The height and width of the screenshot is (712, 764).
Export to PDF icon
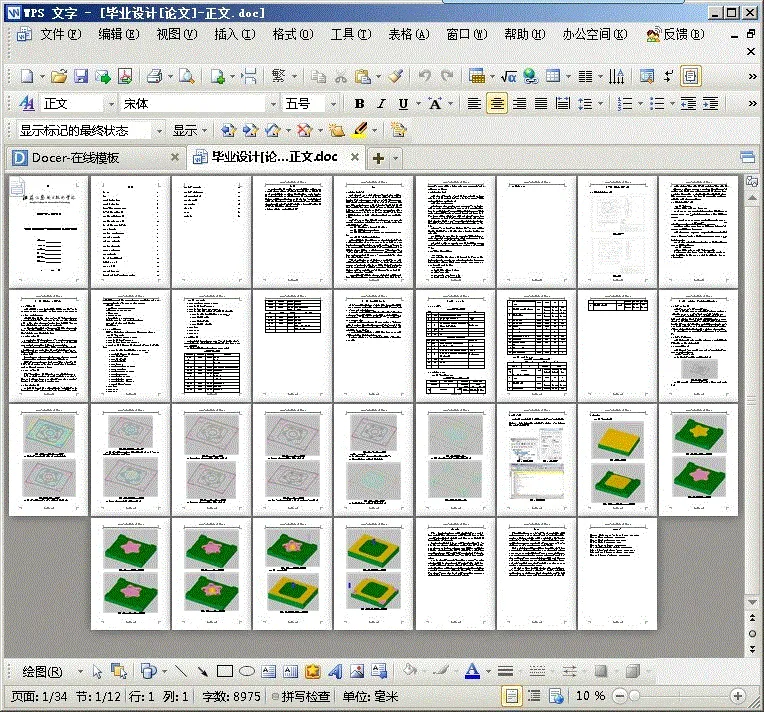(125, 77)
